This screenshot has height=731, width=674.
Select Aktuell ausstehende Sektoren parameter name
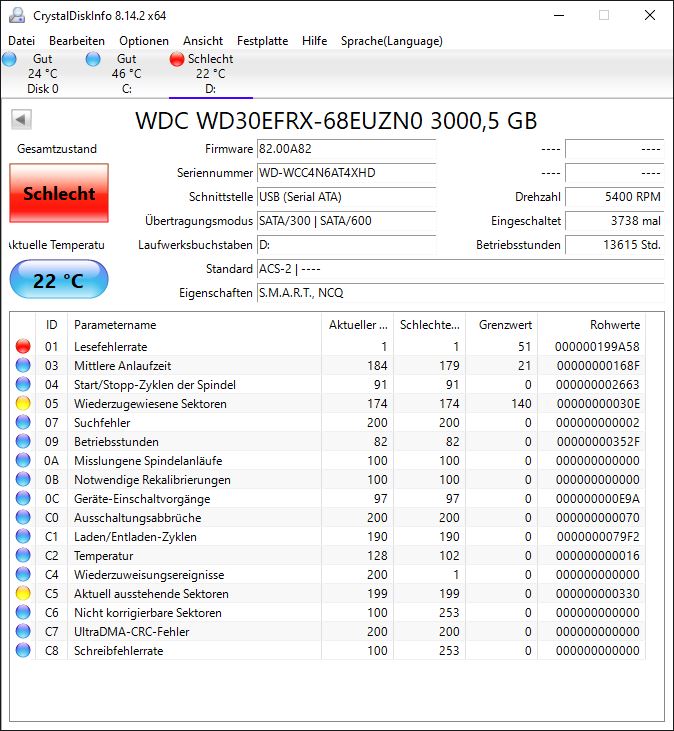point(151,594)
